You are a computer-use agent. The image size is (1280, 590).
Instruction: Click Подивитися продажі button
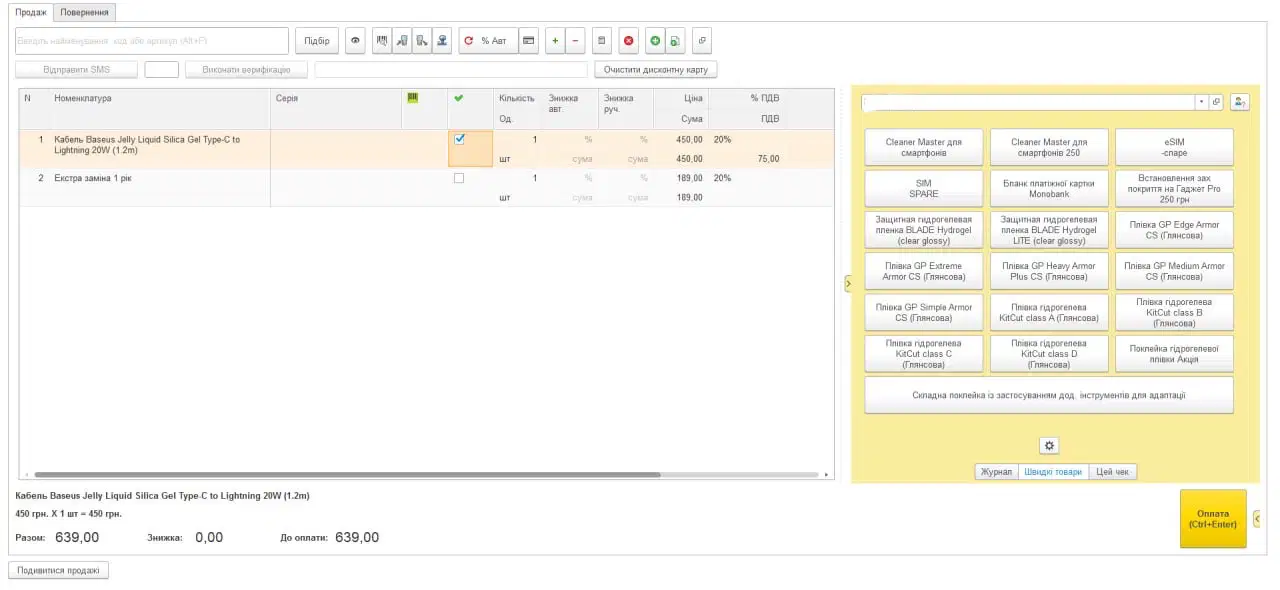click(58, 570)
